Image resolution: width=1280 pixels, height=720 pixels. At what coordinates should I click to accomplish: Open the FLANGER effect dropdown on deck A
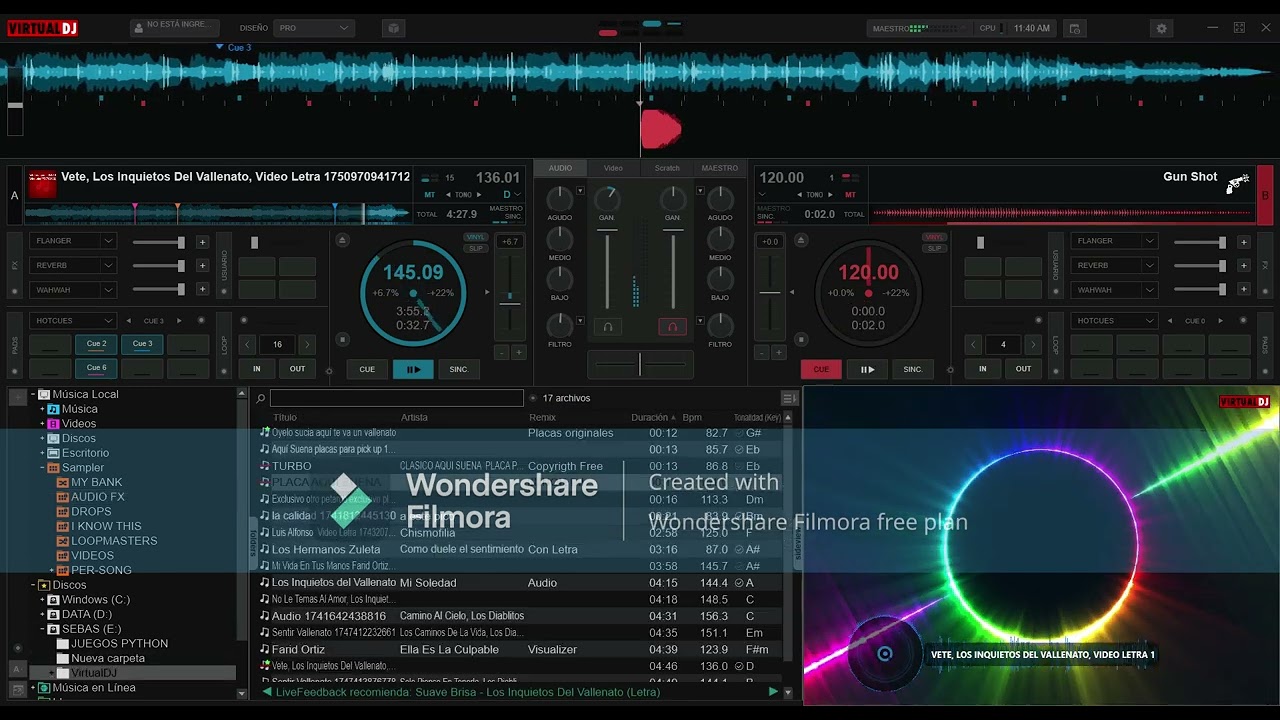pos(74,241)
